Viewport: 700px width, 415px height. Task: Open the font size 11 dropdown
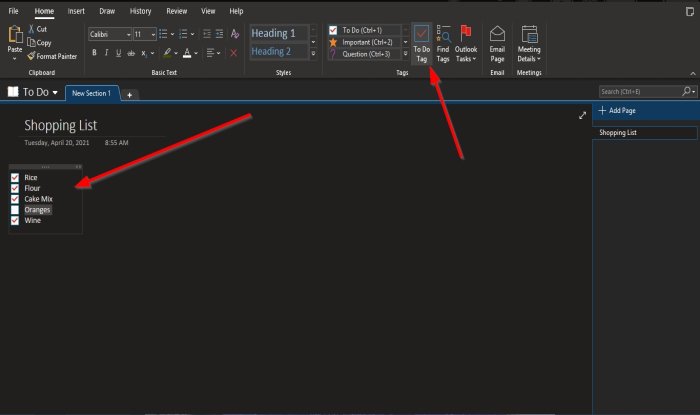[153, 34]
